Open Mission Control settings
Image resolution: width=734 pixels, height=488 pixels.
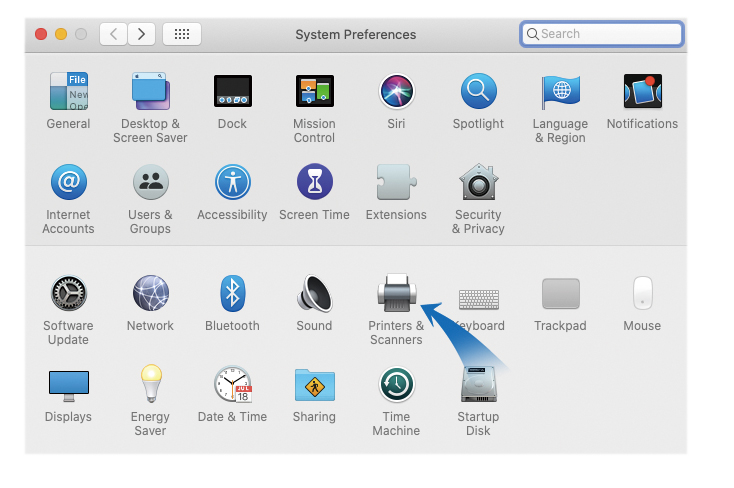pos(315,91)
